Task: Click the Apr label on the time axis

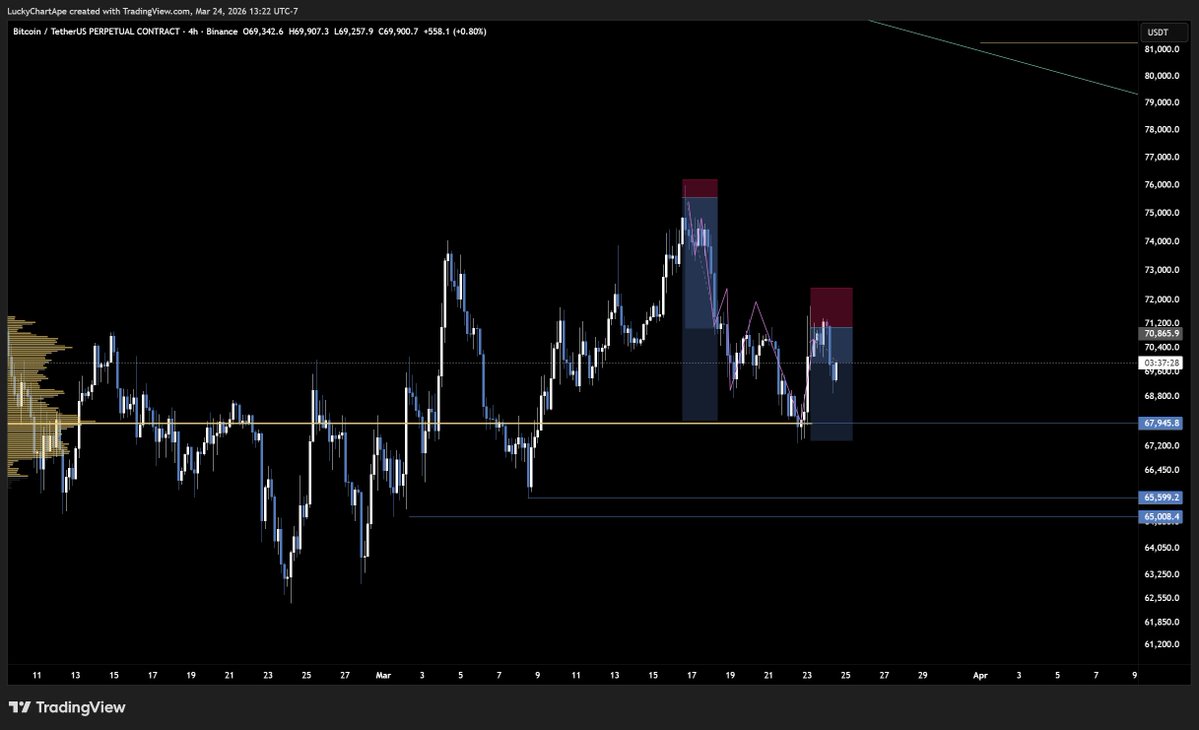Action: [x=980, y=675]
